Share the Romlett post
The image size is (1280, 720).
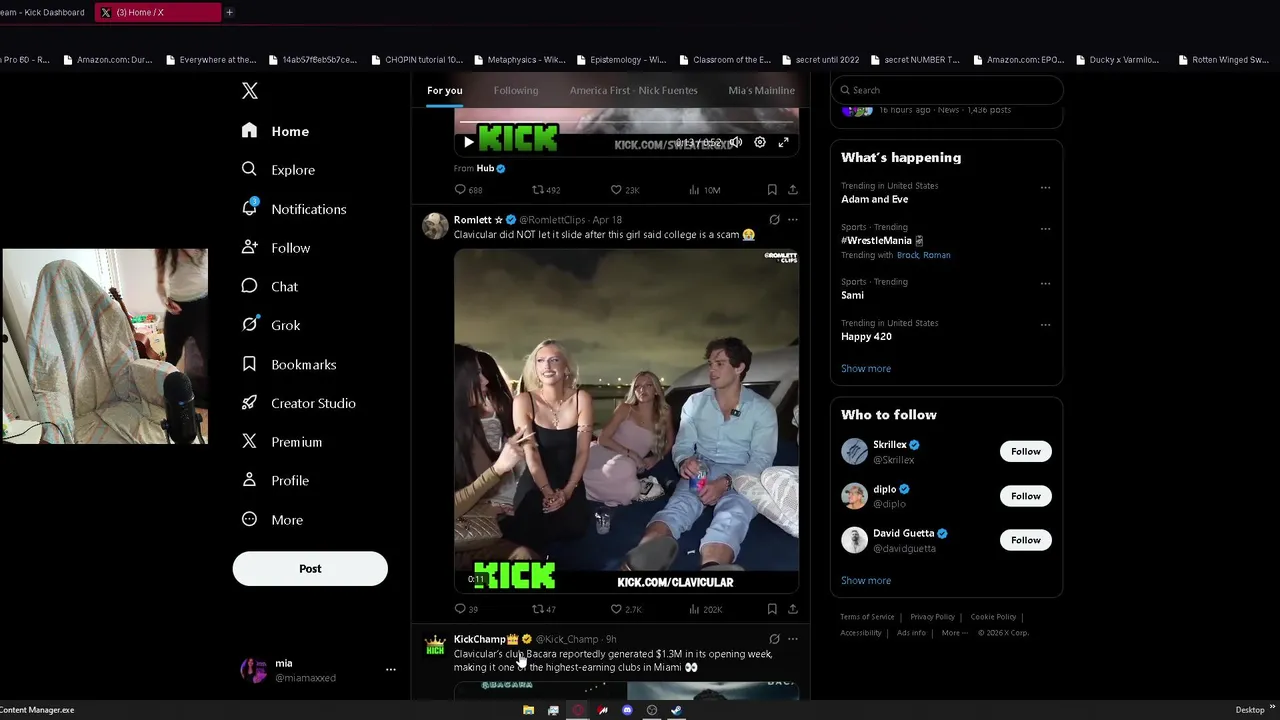tap(793, 609)
